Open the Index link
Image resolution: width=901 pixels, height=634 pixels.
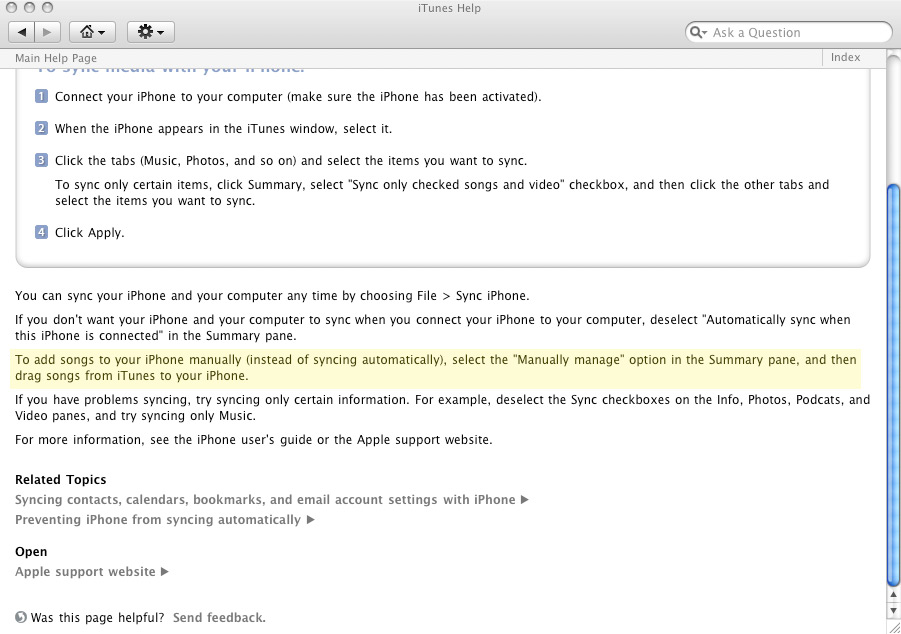845,57
